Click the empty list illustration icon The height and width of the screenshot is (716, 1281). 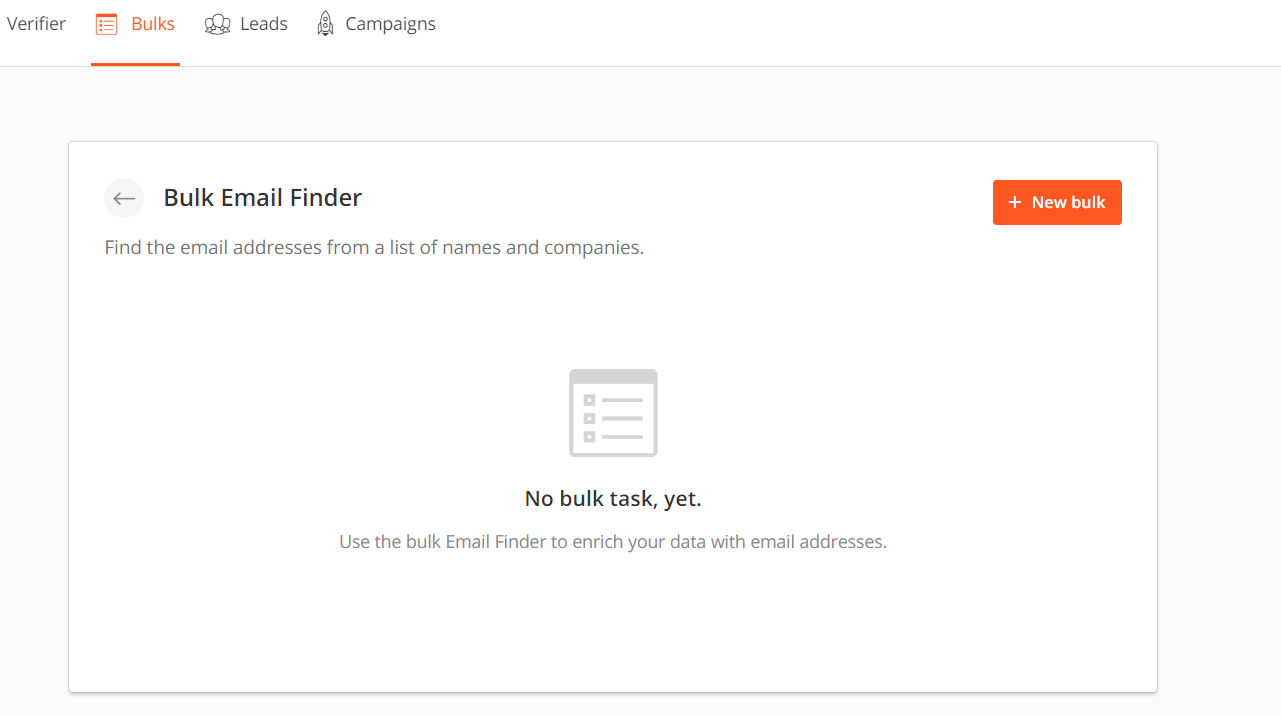click(x=613, y=413)
